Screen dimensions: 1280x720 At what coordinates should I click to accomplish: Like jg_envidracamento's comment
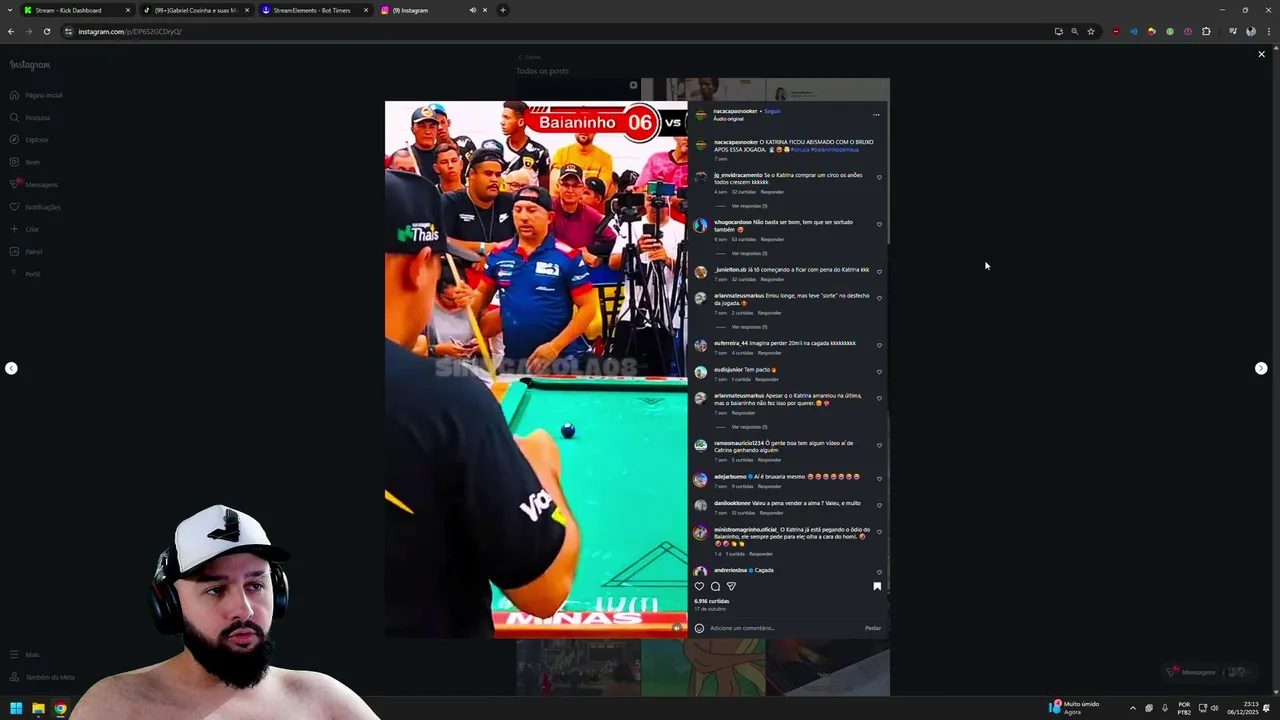(879, 177)
